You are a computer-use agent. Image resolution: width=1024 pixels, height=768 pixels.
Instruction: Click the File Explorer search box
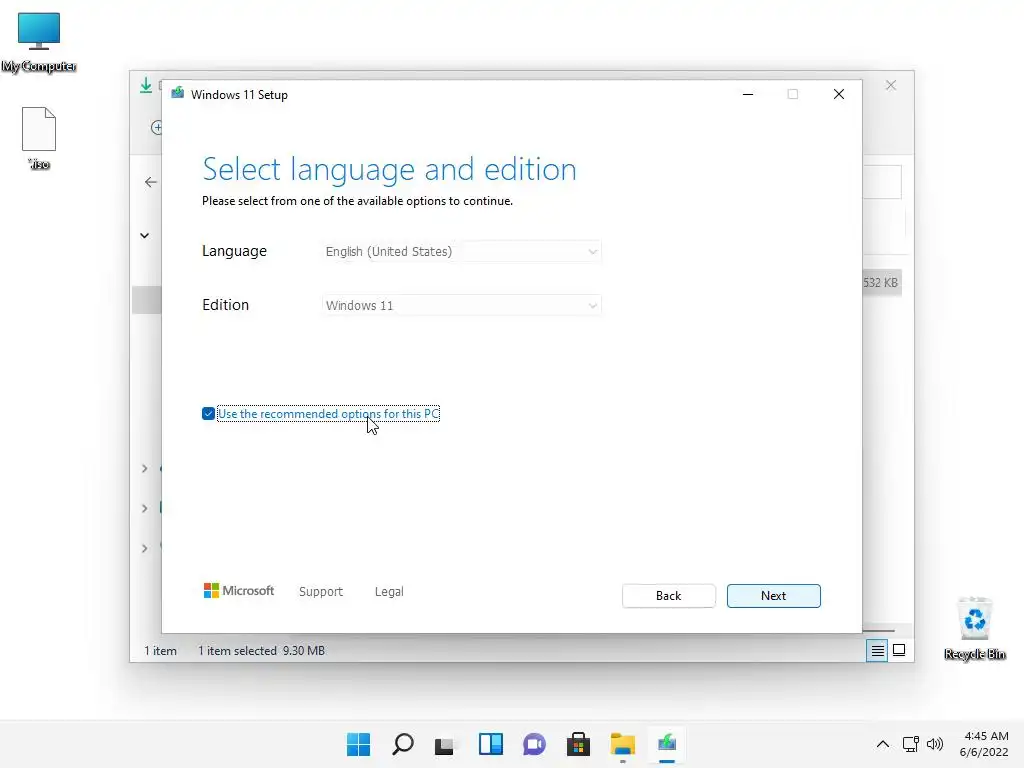coord(882,182)
